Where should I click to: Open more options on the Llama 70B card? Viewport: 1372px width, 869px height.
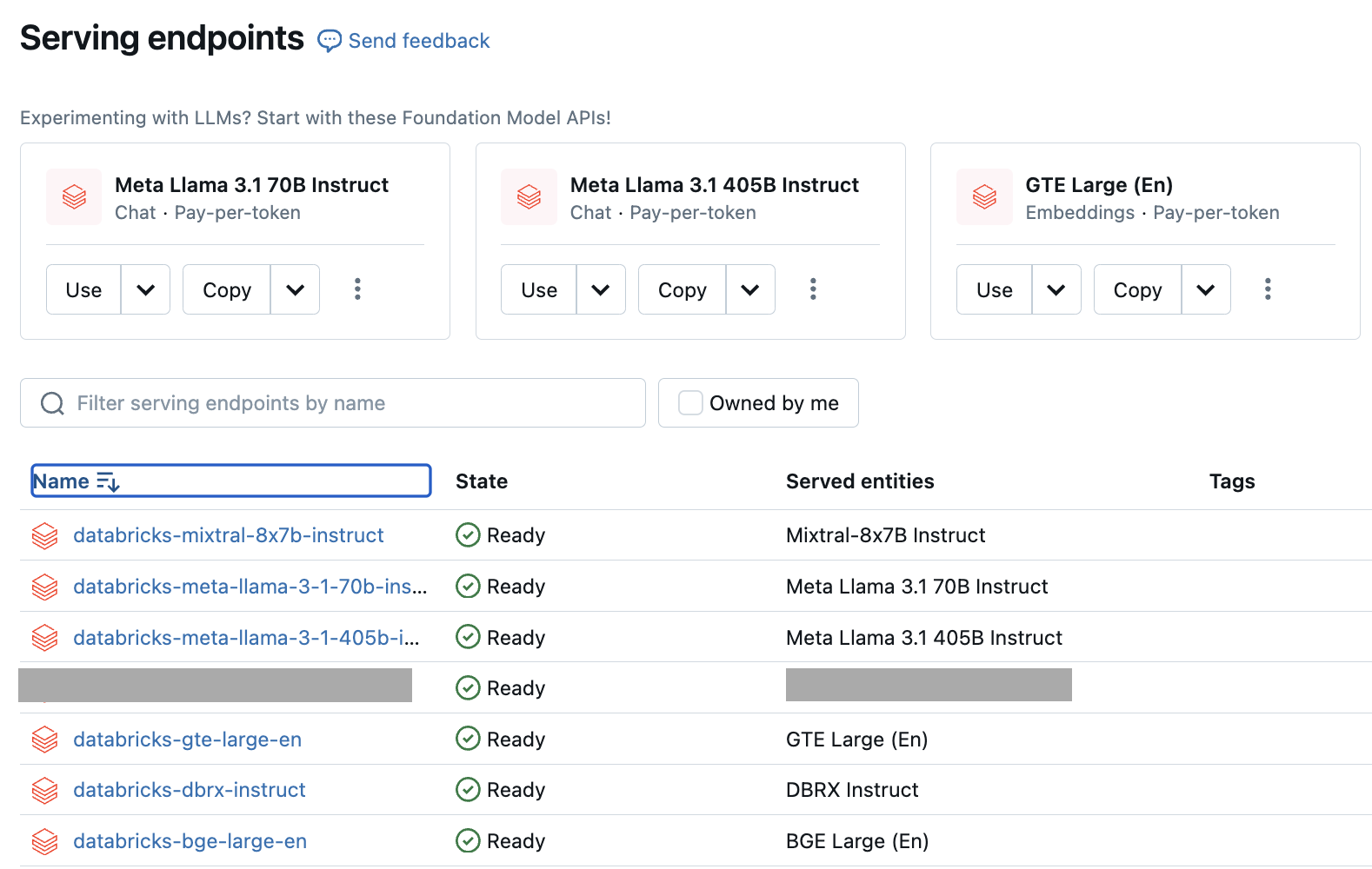click(x=357, y=289)
